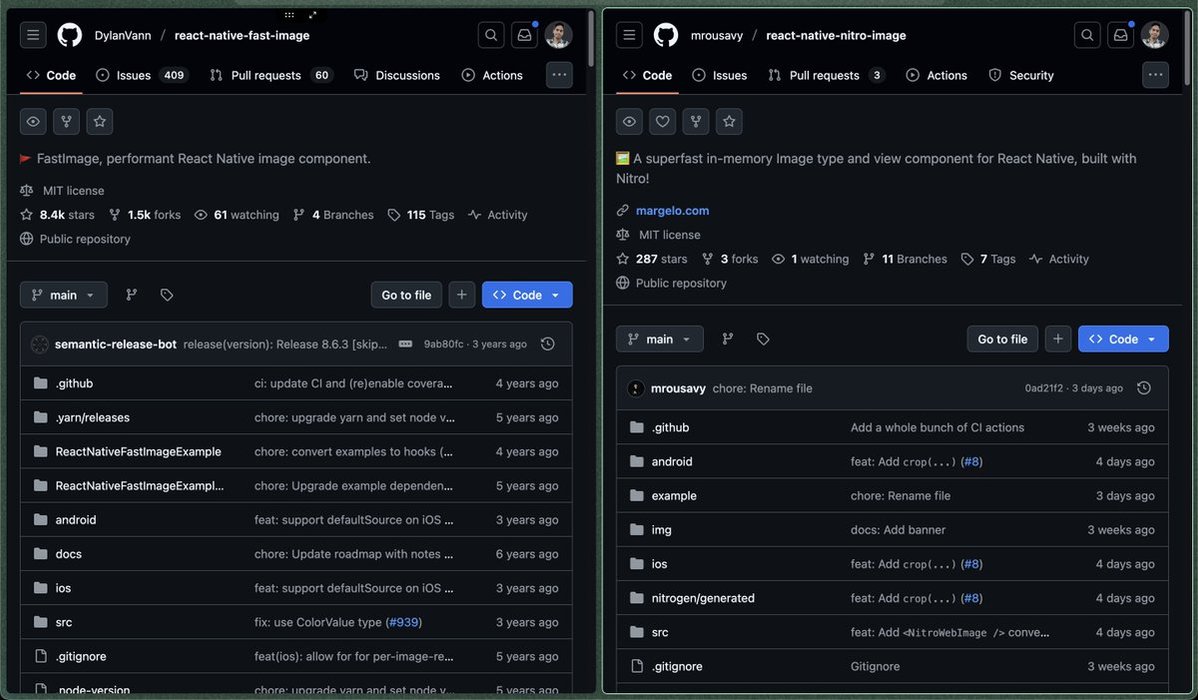Image resolution: width=1198 pixels, height=700 pixels.
Task: Open ReactNativeFastImageExample folder
Action: tap(138, 452)
